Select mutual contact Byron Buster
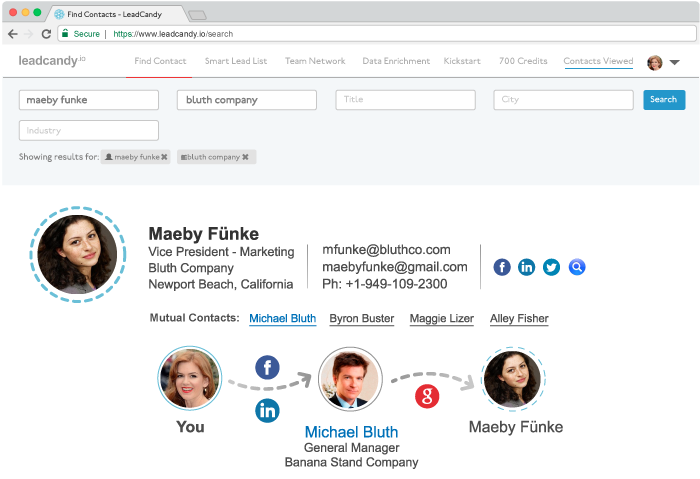 pyautogui.click(x=362, y=319)
